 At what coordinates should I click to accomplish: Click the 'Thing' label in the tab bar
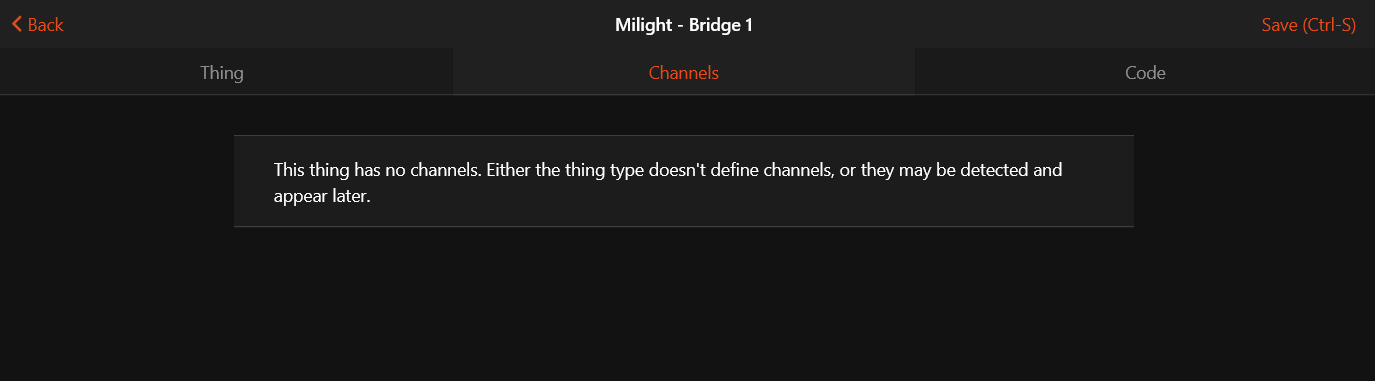(222, 72)
